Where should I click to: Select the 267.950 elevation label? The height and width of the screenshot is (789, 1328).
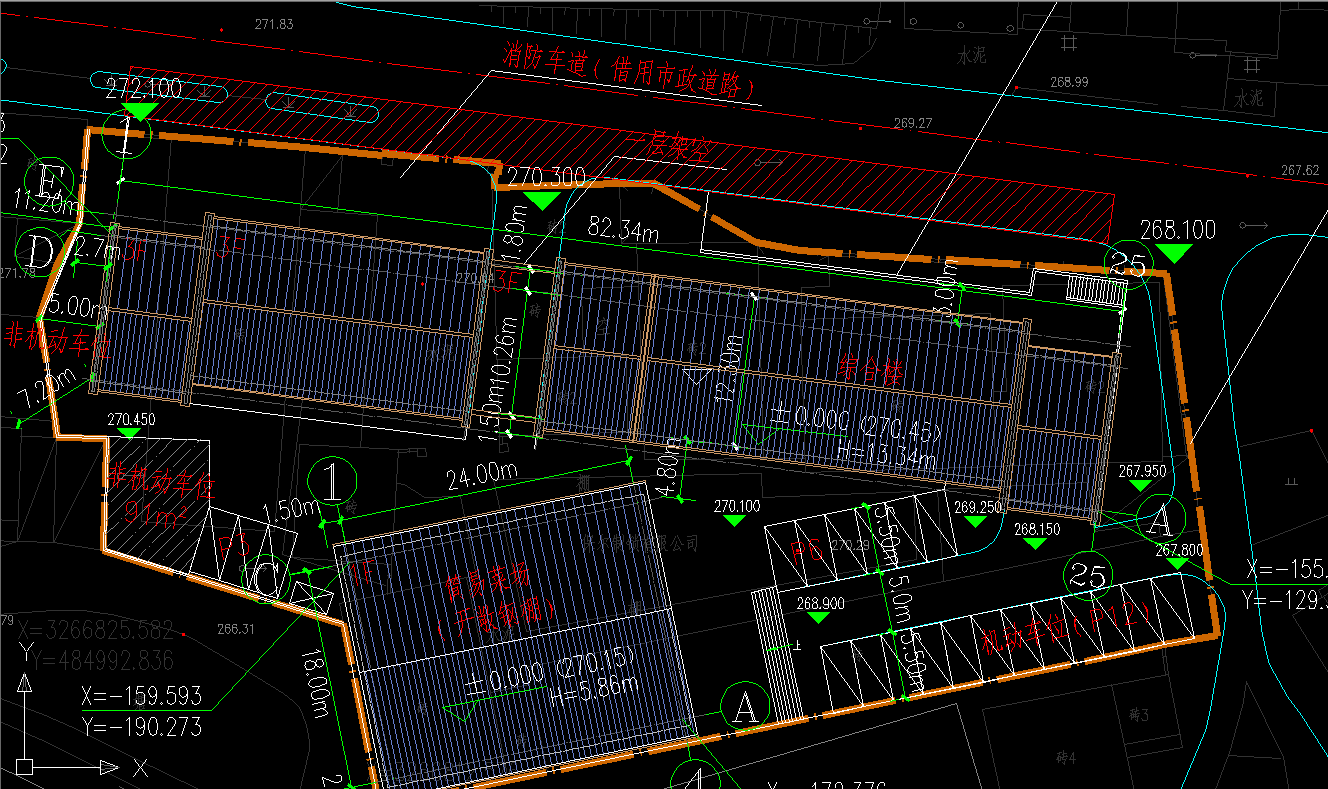click(x=1142, y=471)
